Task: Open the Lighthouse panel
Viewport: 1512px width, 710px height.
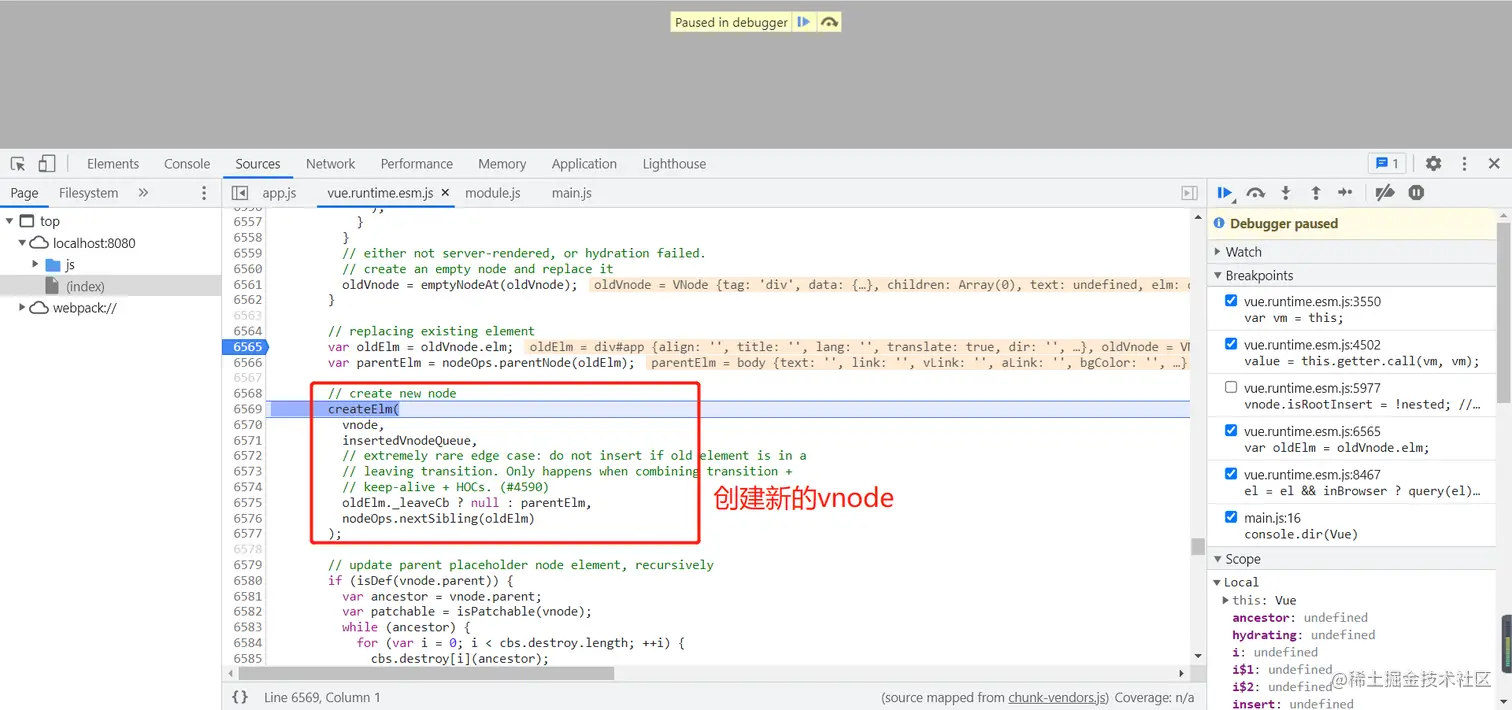Action: click(674, 164)
